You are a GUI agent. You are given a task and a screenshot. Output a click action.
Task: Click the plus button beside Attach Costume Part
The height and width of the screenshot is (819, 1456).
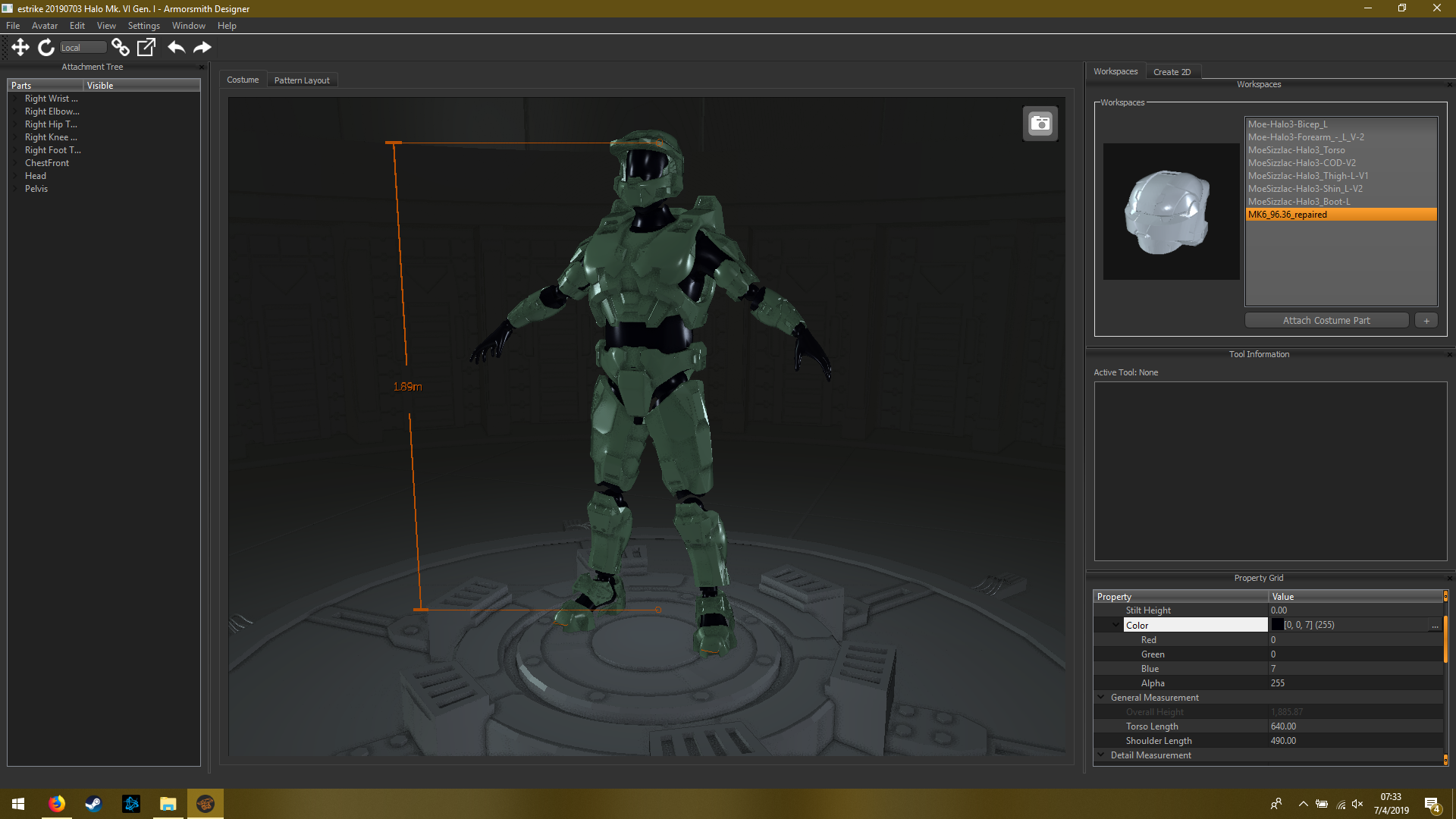point(1426,321)
